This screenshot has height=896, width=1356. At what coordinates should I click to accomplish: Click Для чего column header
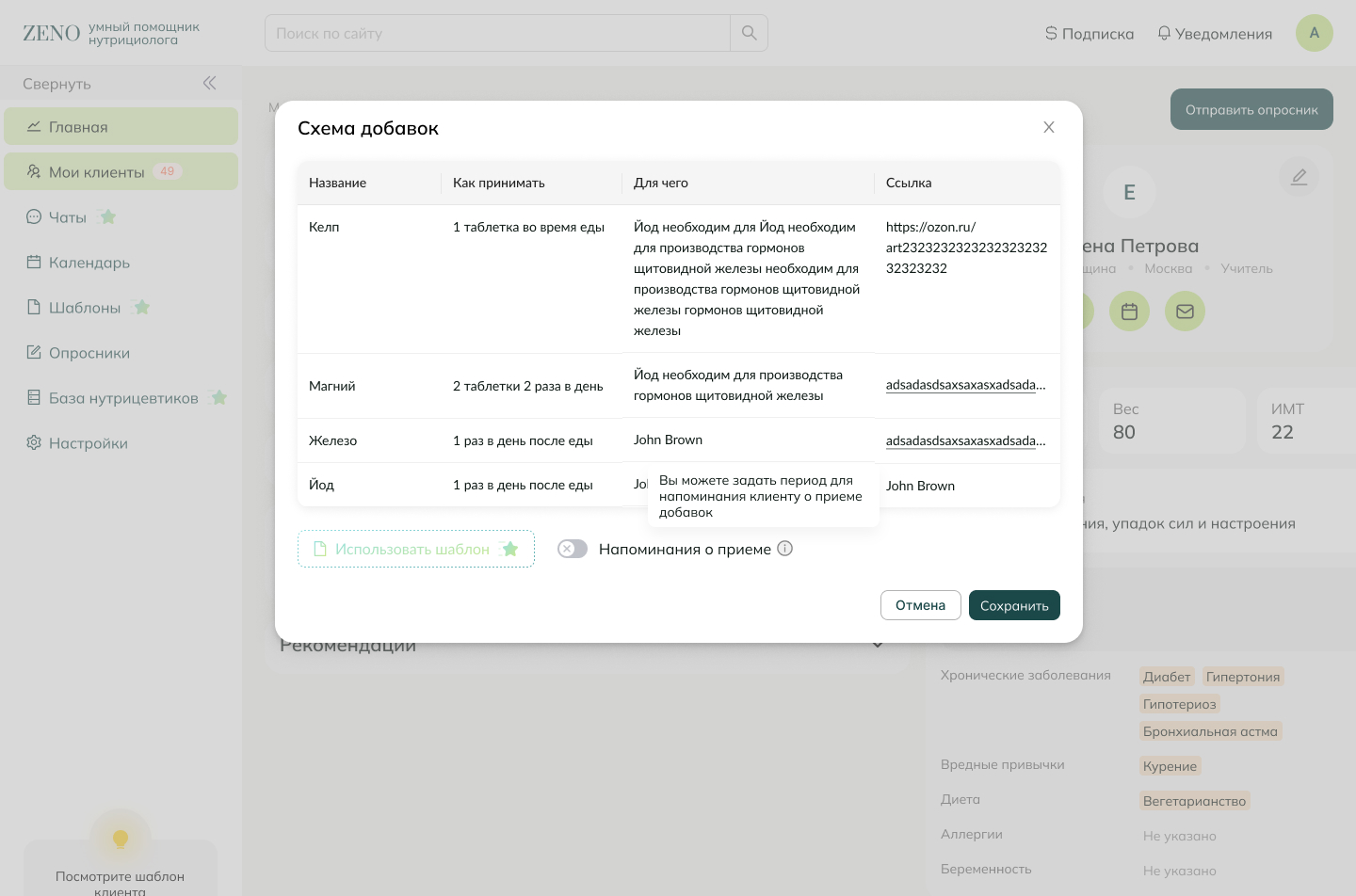click(x=749, y=183)
